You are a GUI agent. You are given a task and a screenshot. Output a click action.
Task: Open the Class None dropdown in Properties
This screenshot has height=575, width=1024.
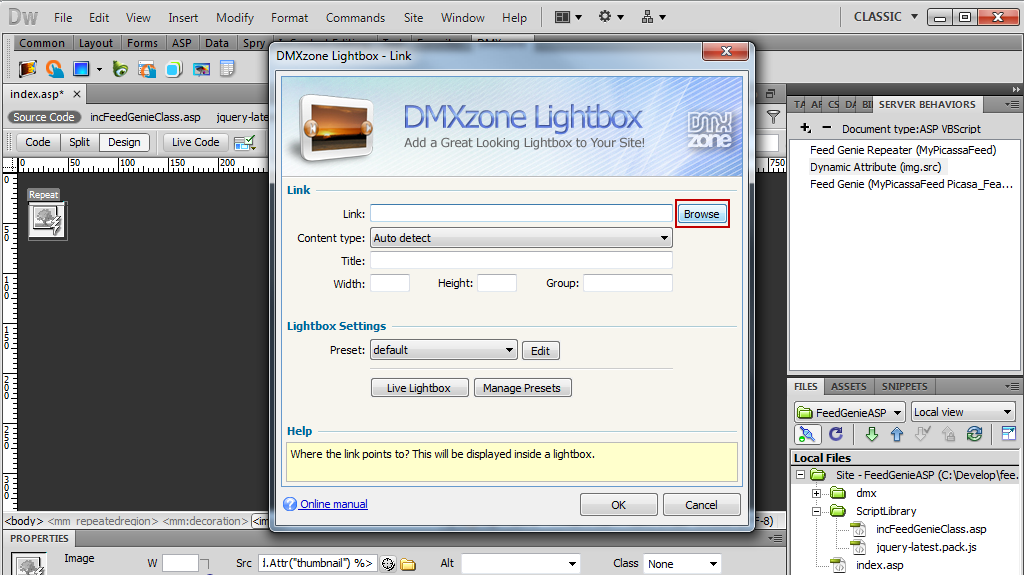tap(682, 563)
